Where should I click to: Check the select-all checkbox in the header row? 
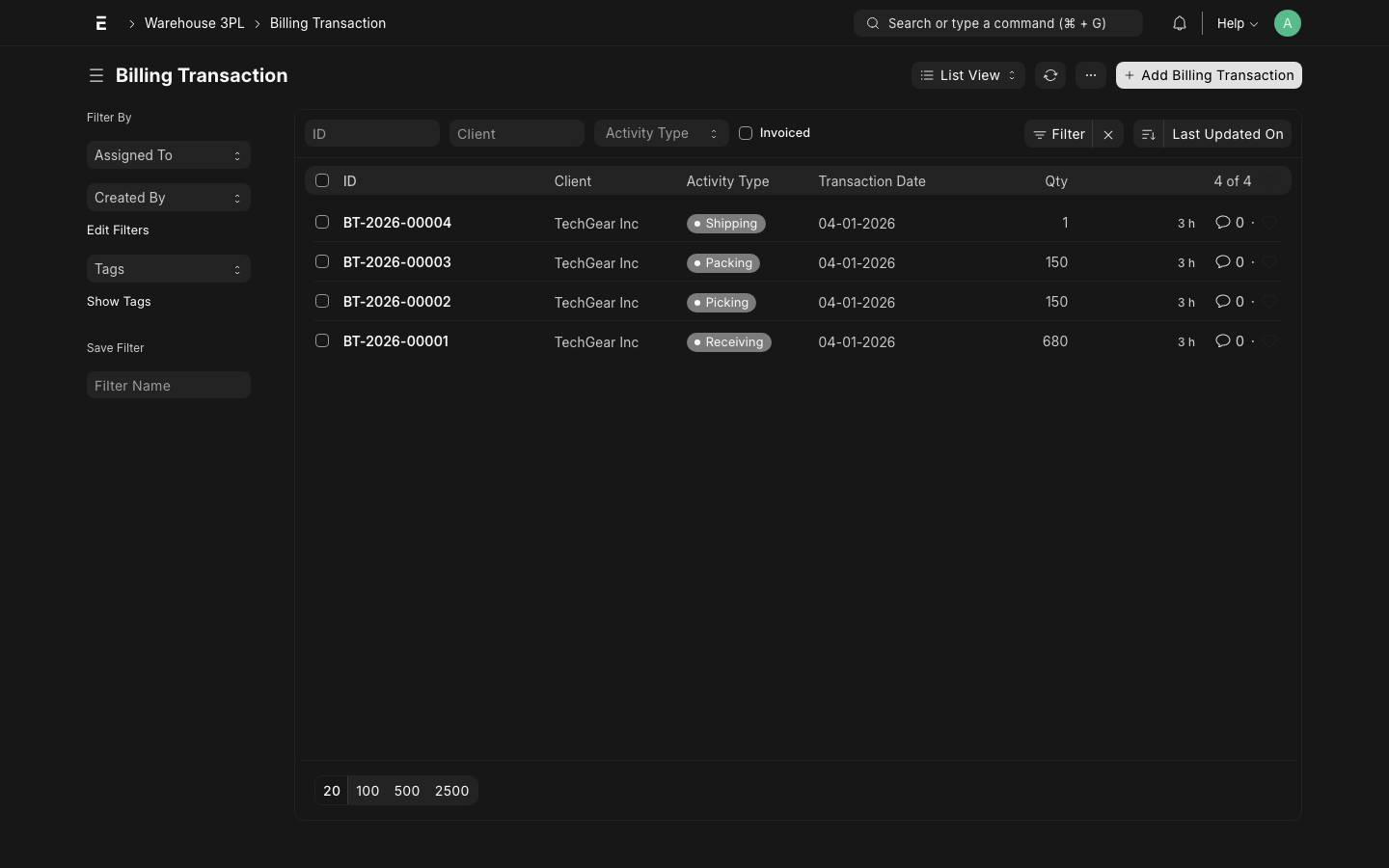[322, 180]
